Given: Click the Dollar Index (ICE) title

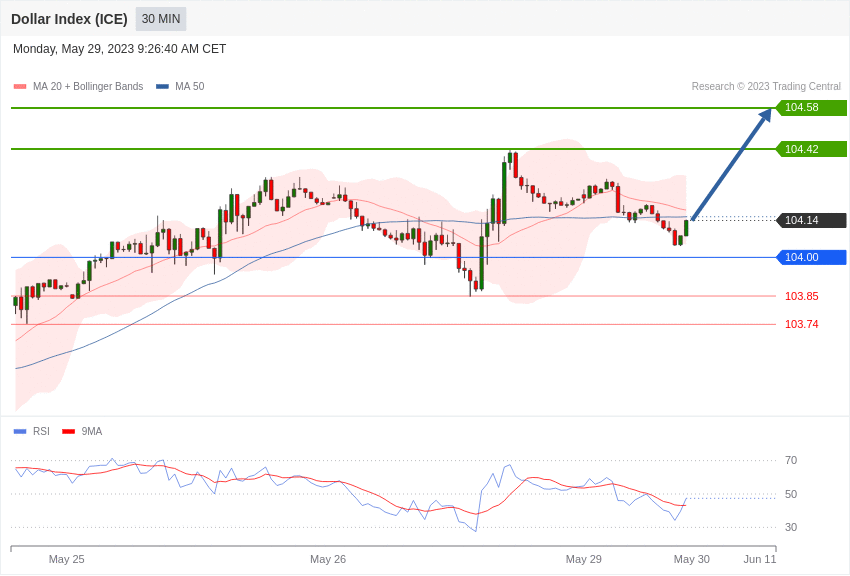Looking at the screenshot, I should 69,19.
